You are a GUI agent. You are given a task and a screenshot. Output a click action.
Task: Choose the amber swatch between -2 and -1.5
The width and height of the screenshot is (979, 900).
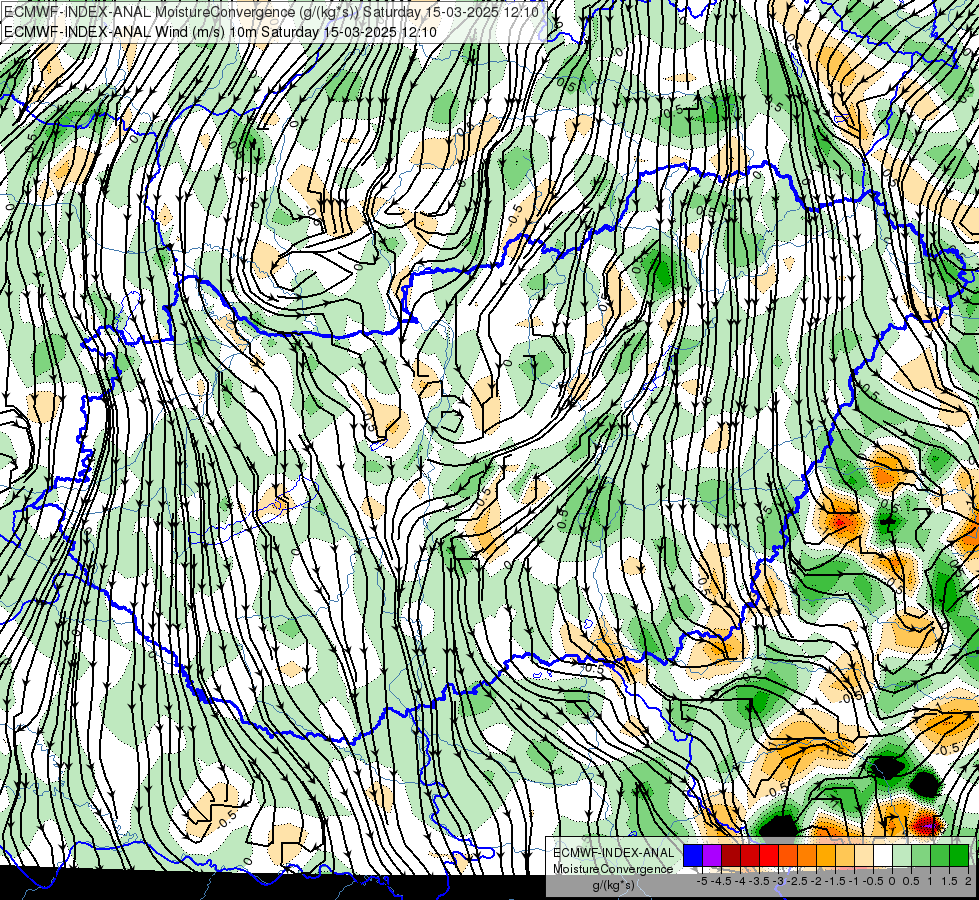tap(826, 856)
